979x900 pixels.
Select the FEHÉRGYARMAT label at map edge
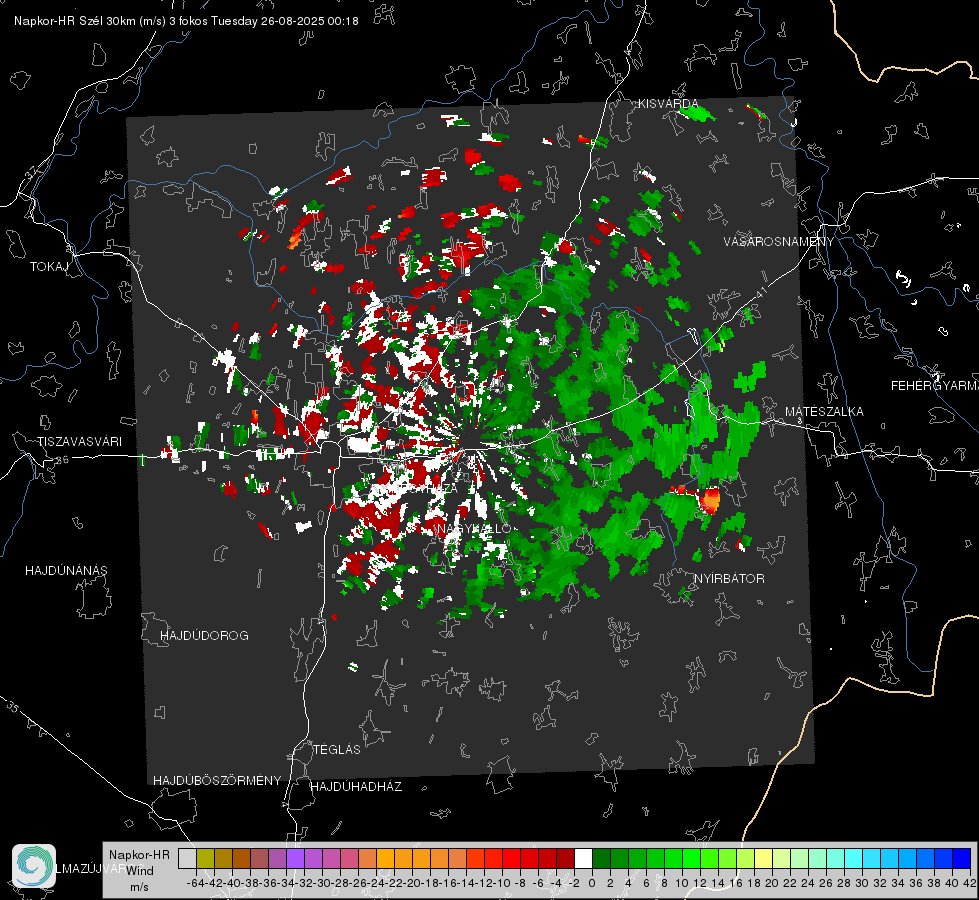pos(934,386)
